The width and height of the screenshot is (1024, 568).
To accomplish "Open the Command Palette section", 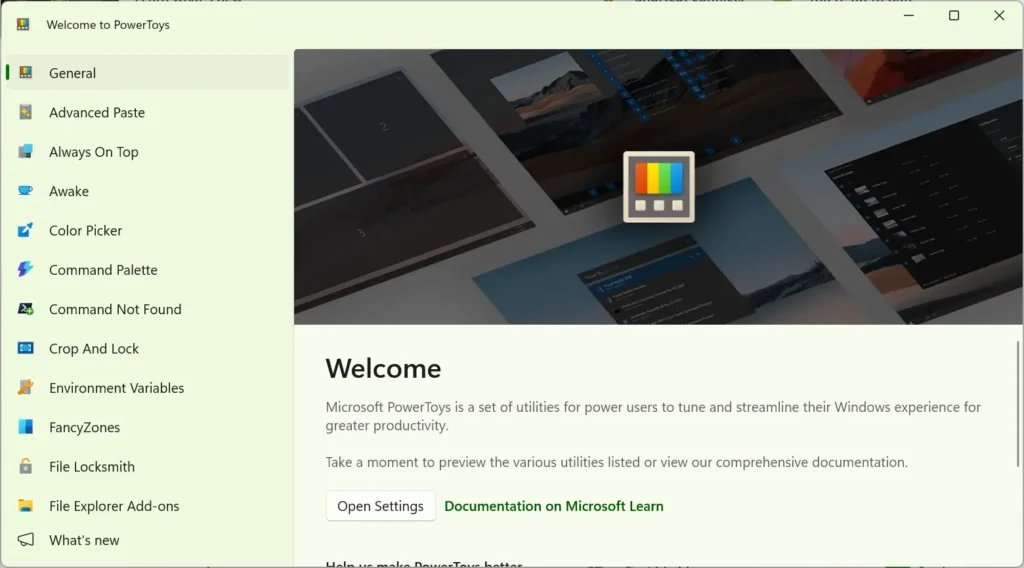I will (146, 270).
